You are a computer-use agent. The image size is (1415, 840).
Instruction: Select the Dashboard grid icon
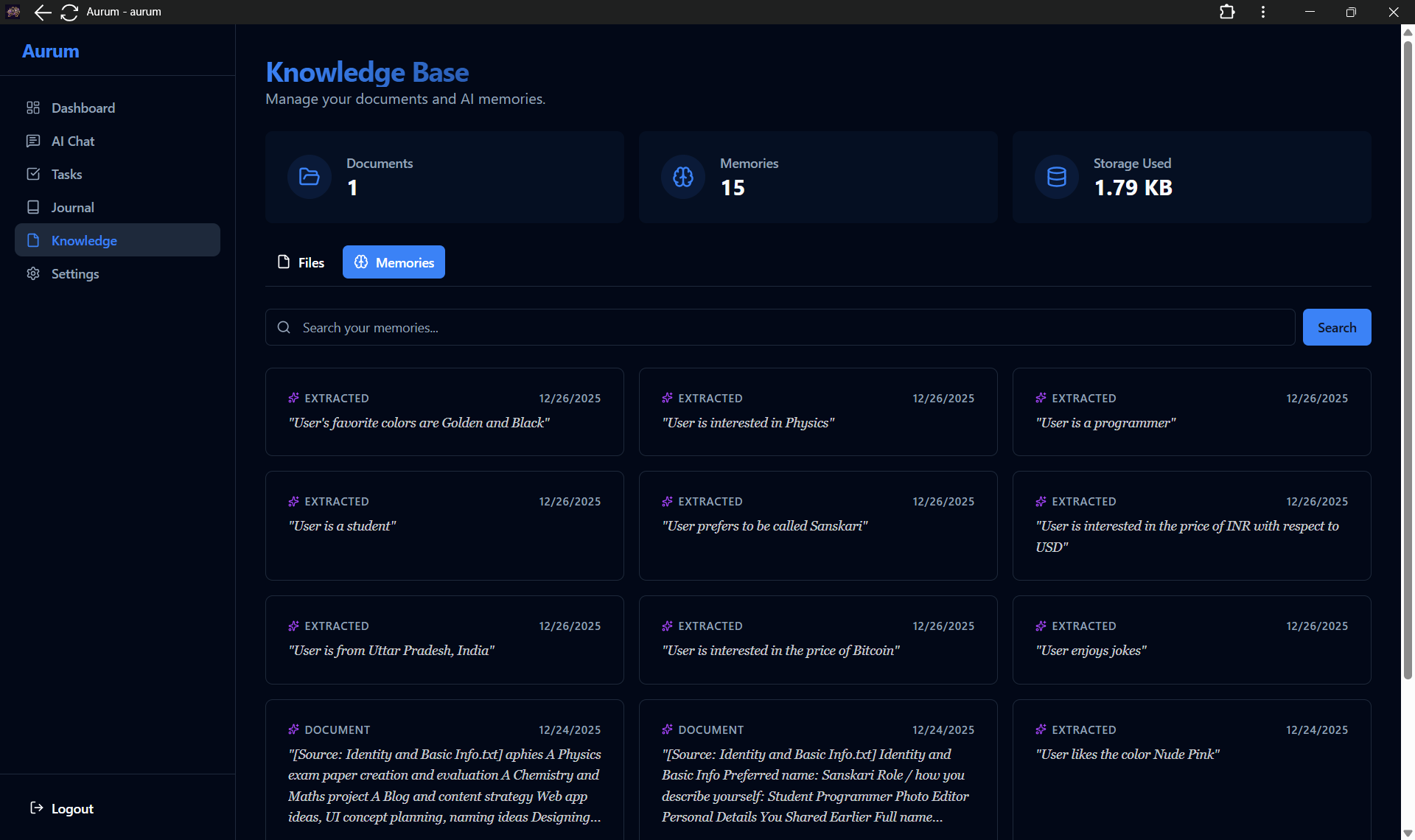pos(33,108)
